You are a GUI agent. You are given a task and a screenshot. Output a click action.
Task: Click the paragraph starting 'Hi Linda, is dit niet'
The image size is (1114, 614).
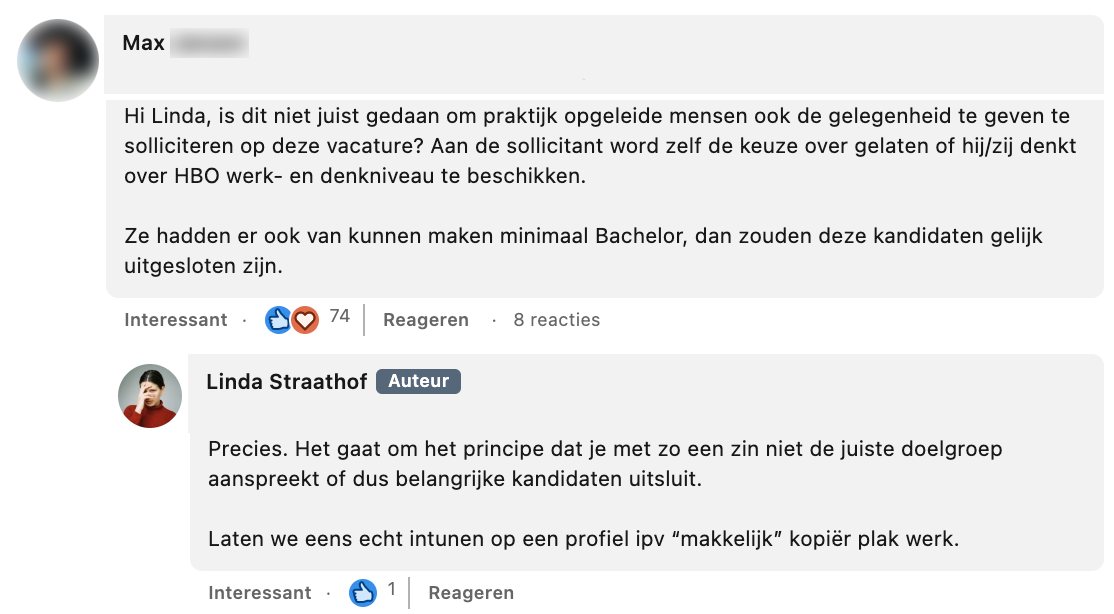point(600,146)
